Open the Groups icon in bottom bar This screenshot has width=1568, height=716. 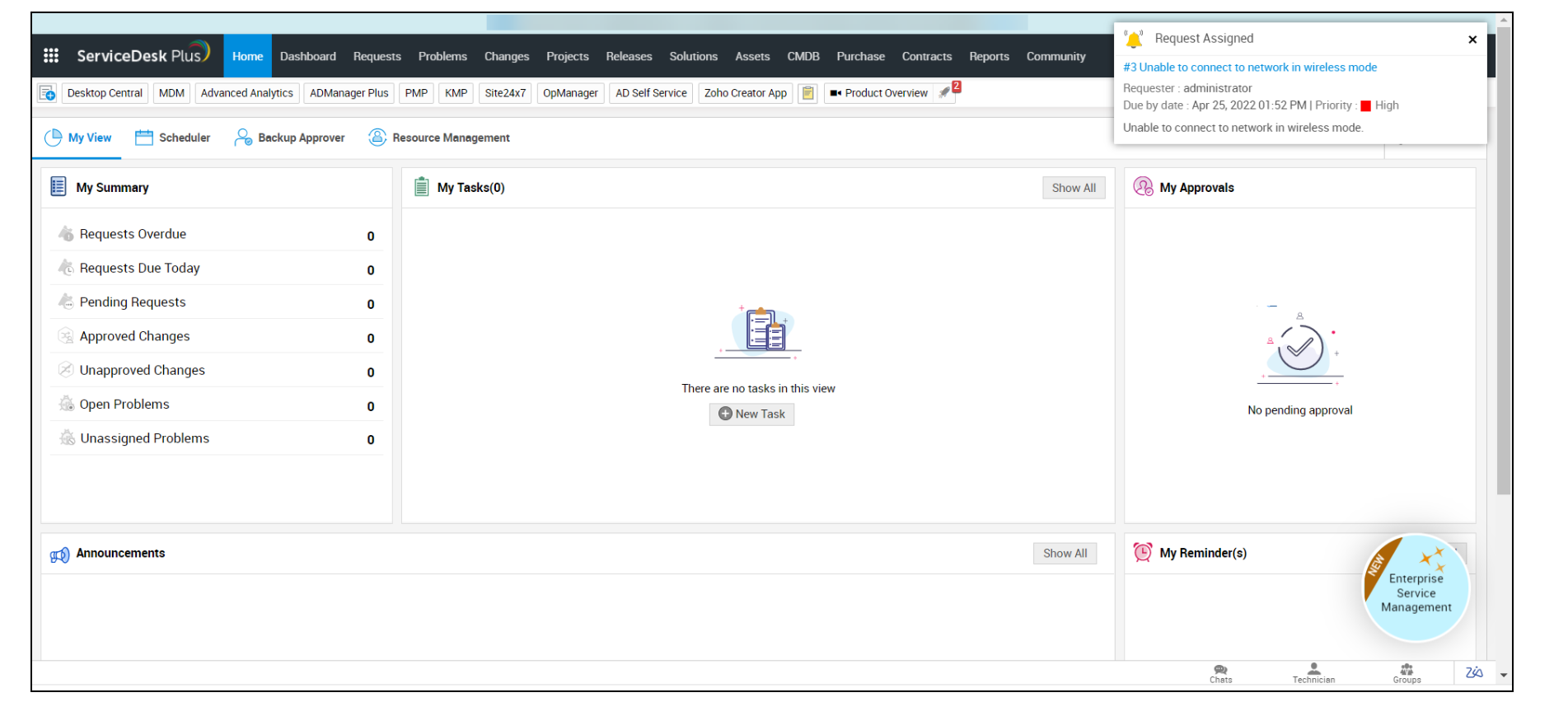click(1407, 673)
